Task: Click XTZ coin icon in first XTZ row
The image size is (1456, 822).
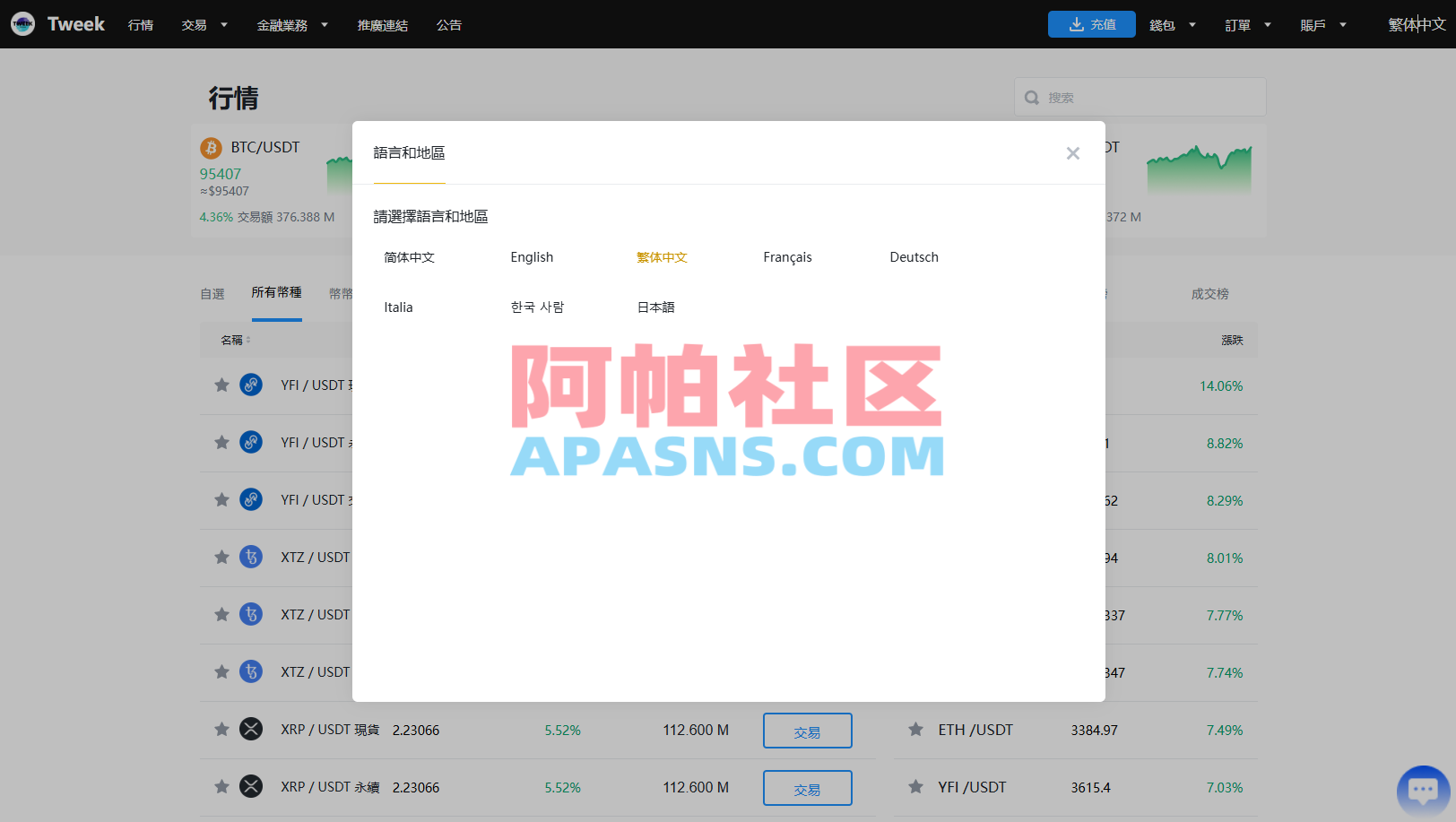Action: [251, 557]
